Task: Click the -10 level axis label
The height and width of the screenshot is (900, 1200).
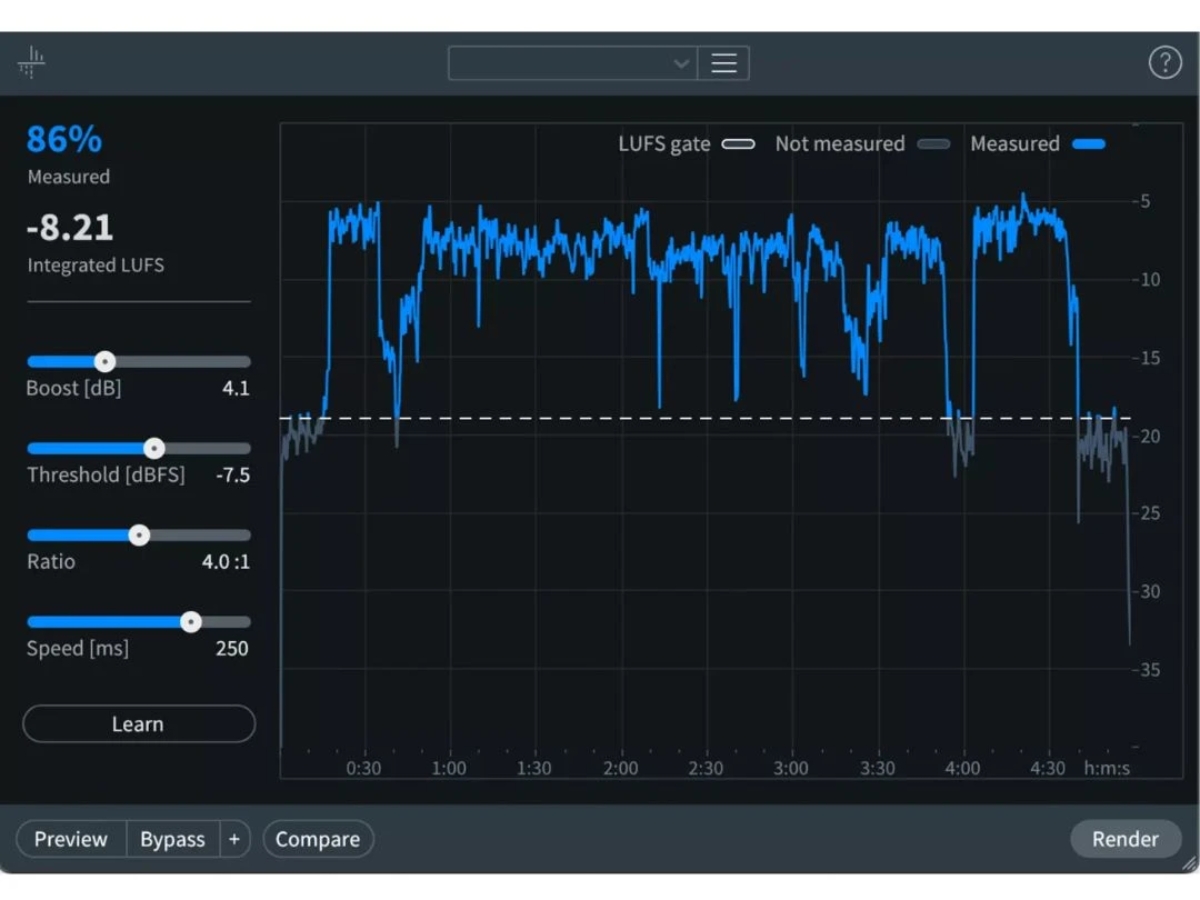Action: coord(1146,279)
